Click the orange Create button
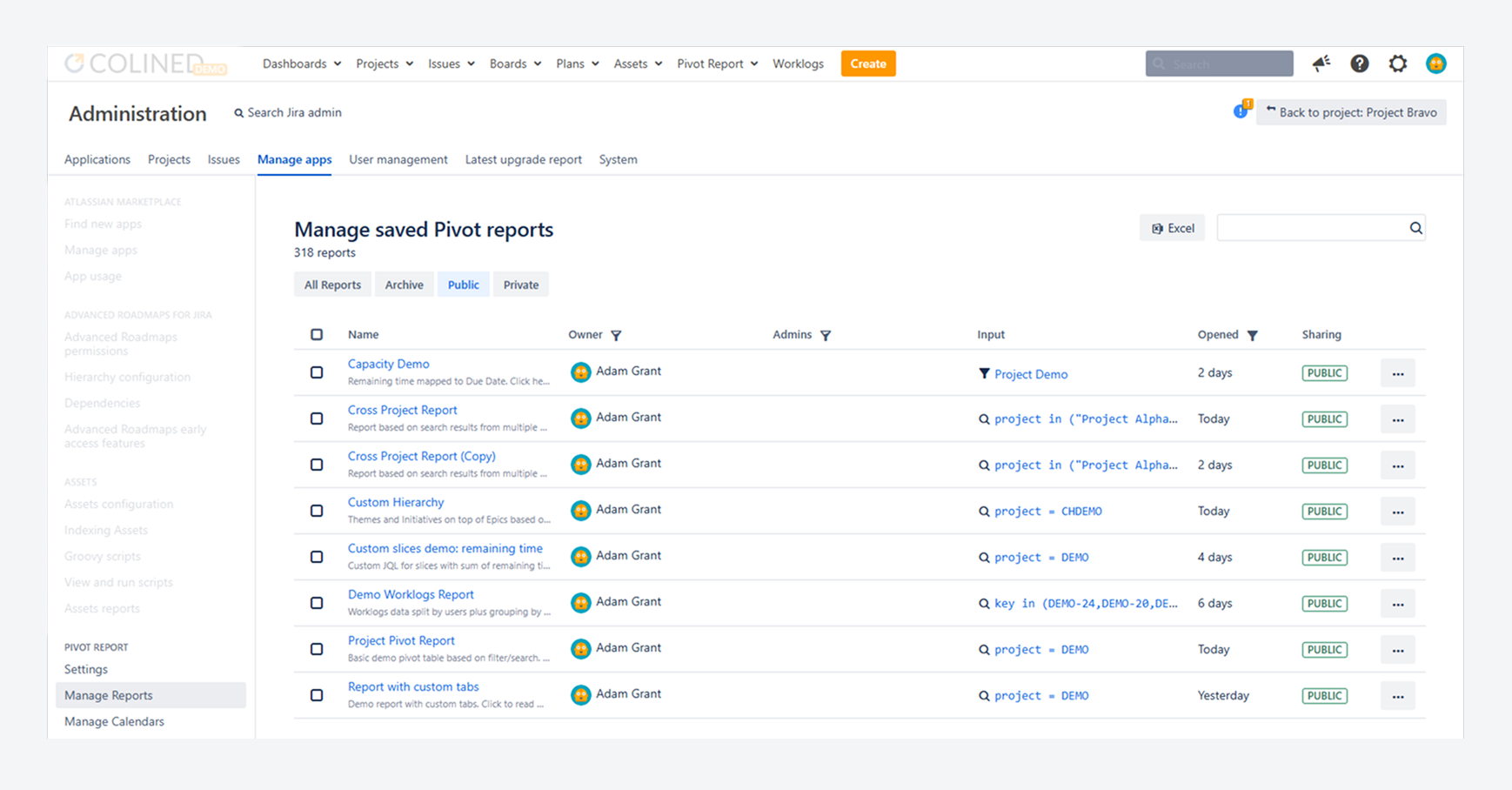The width and height of the screenshot is (1512, 790). [868, 64]
